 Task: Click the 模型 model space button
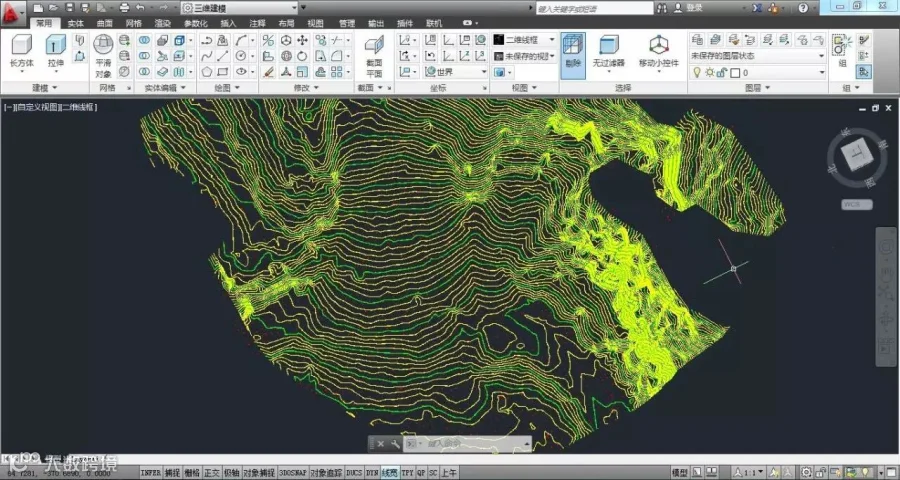[x=679, y=472]
